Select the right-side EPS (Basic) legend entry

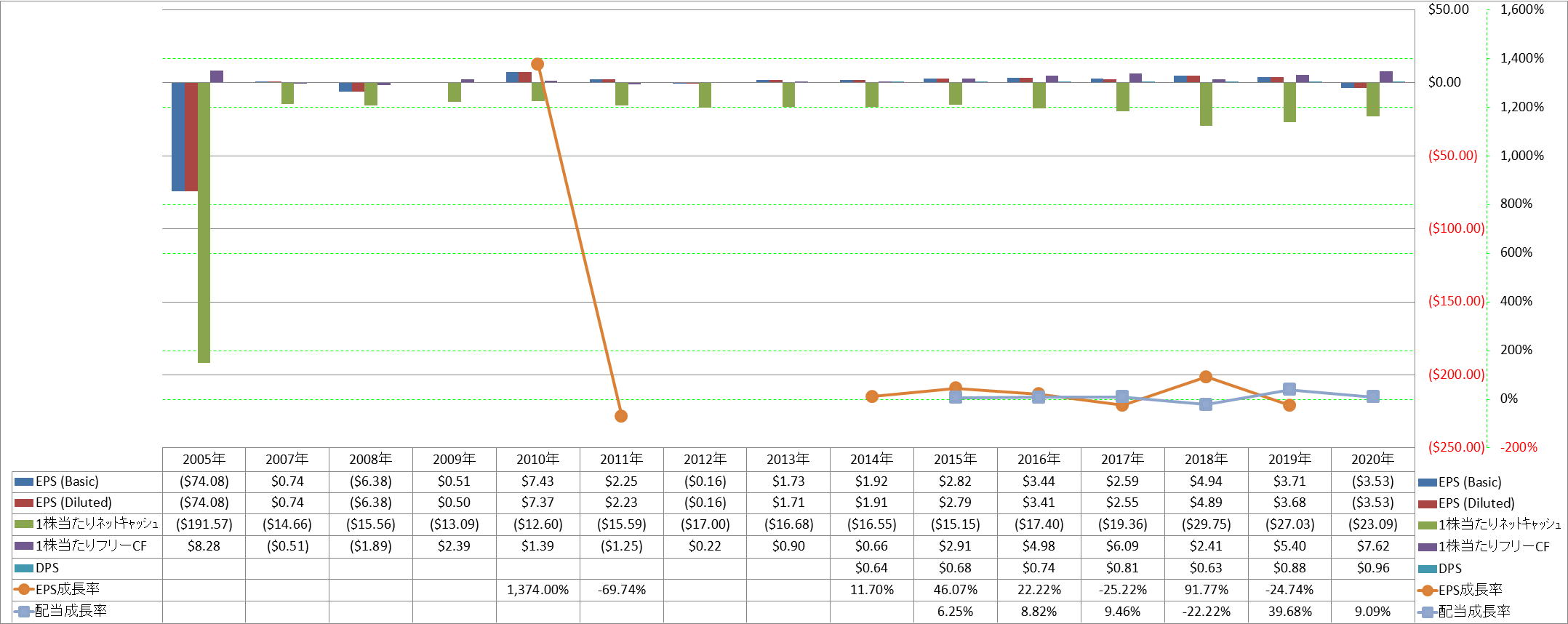[x=1460, y=482]
